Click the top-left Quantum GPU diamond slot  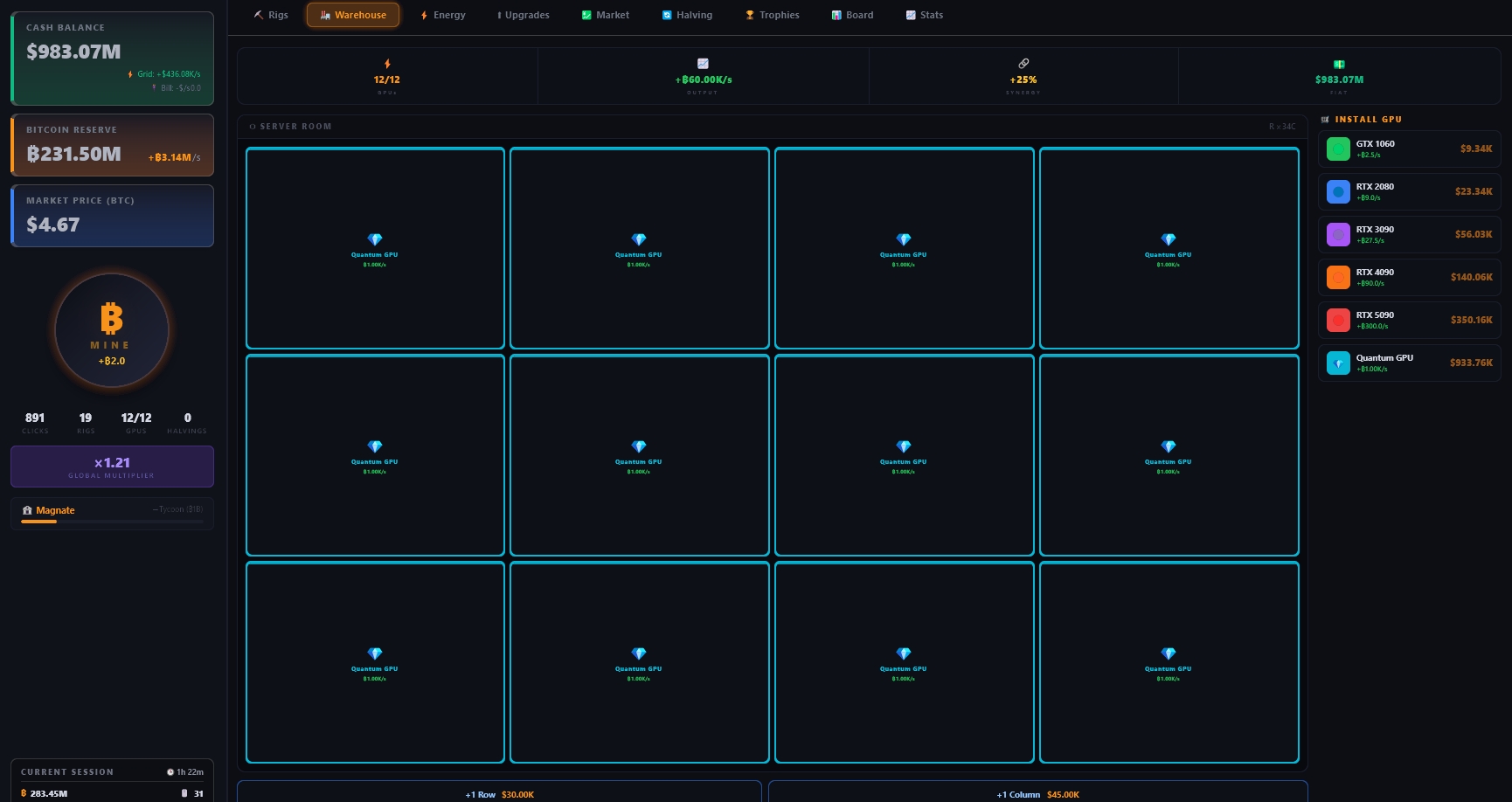coord(375,248)
